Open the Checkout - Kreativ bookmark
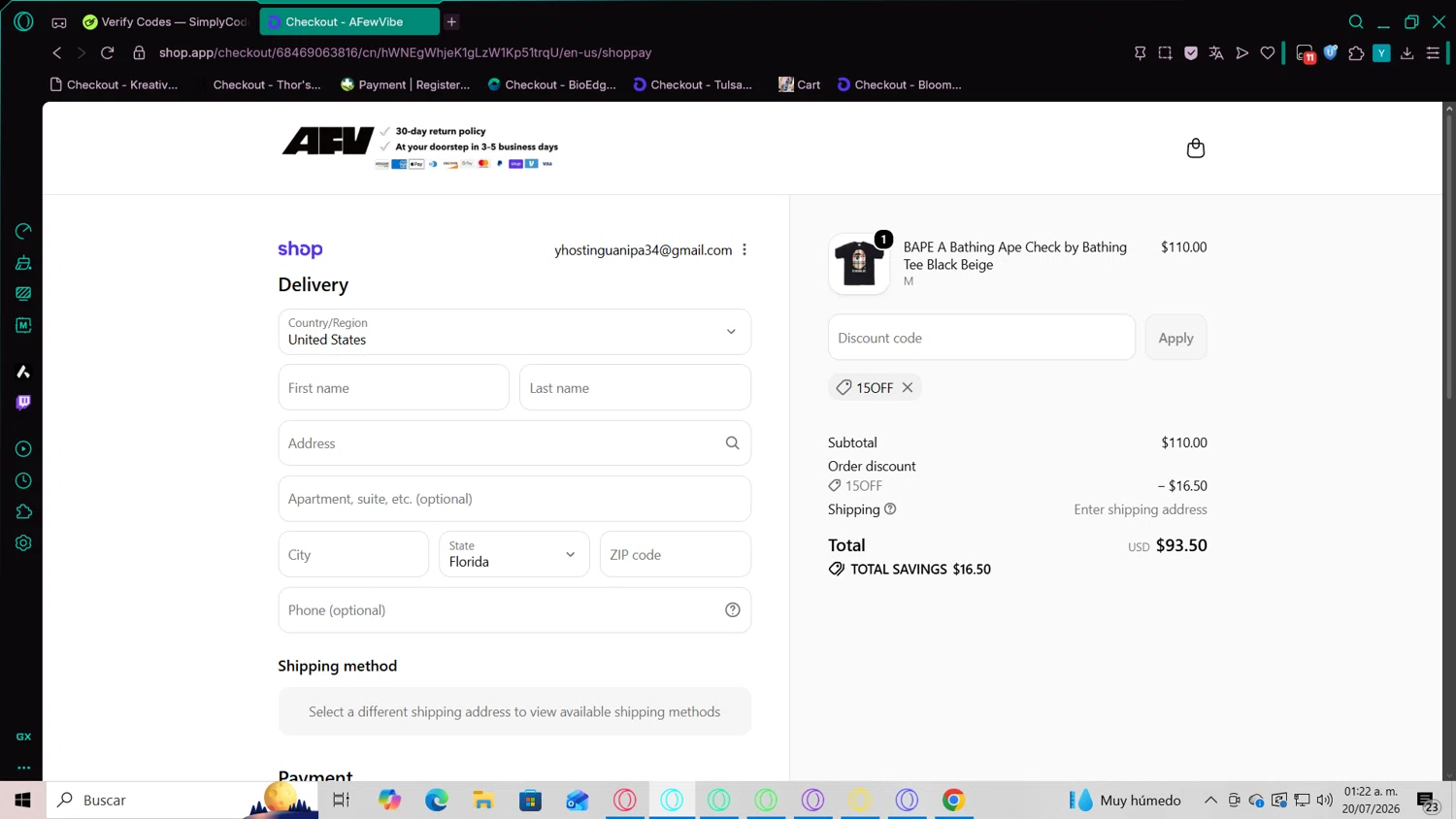Screen dimensions: 1456x819 tap(114, 84)
